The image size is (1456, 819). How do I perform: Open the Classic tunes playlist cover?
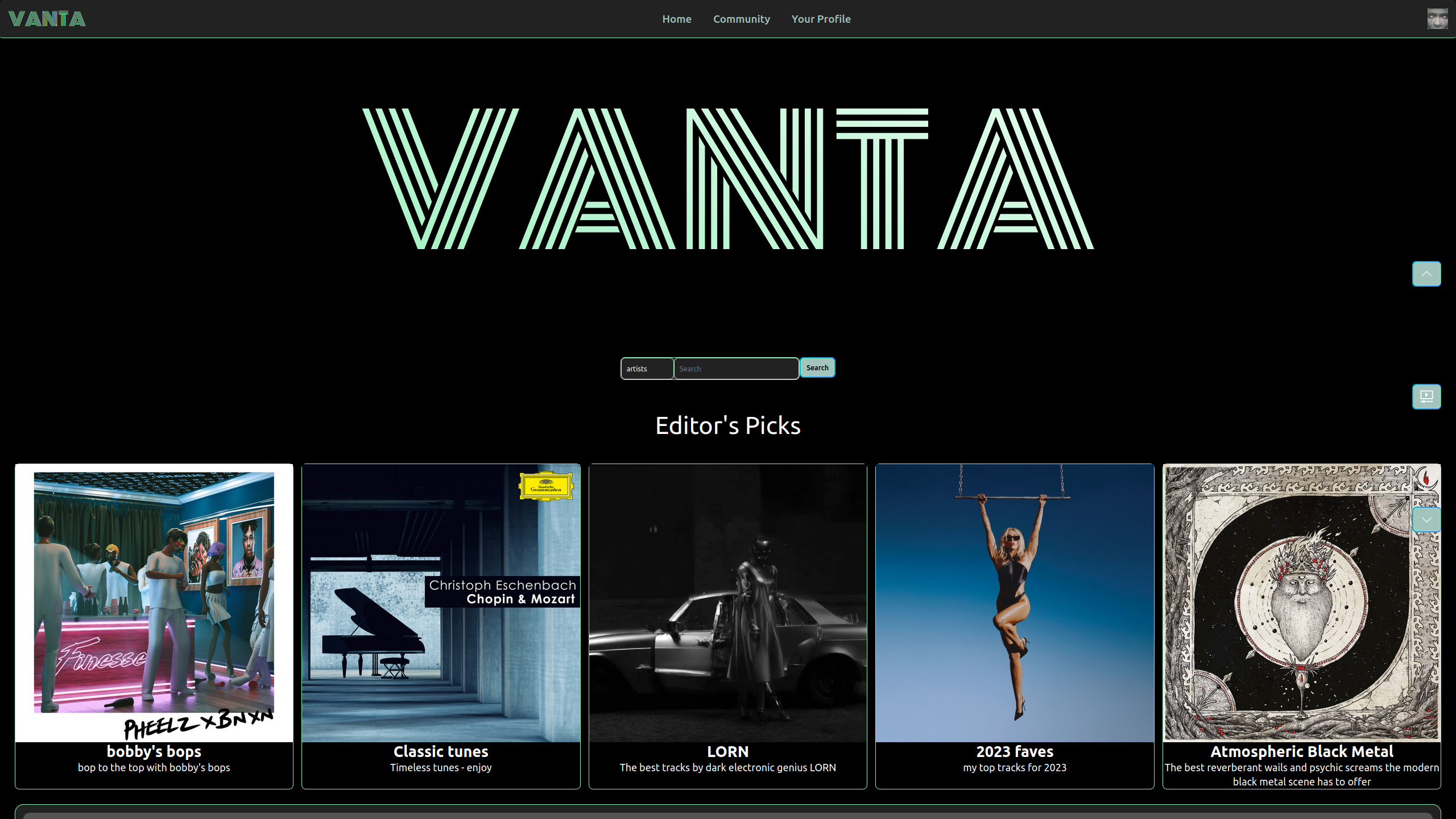click(441, 602)
